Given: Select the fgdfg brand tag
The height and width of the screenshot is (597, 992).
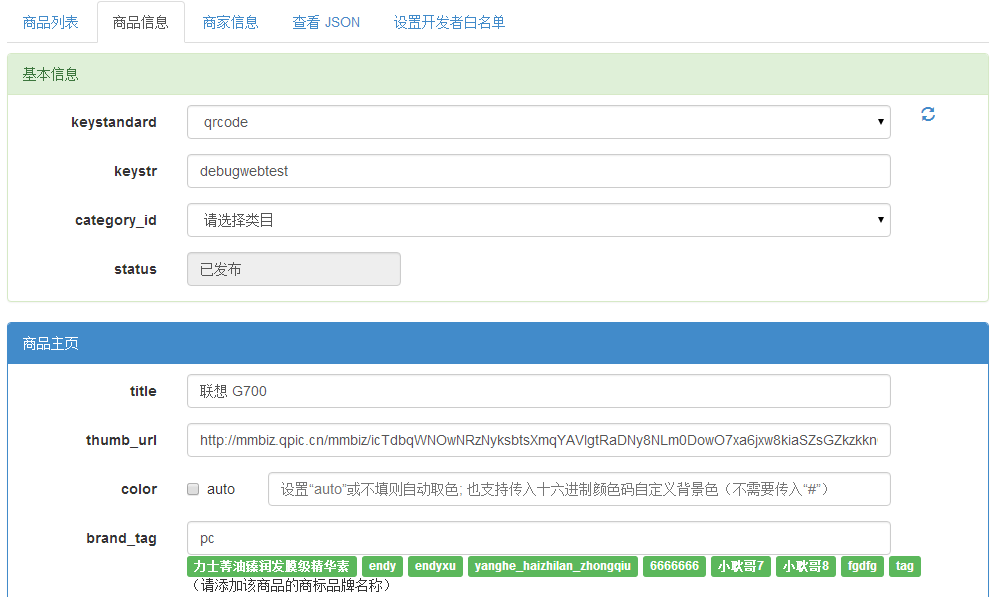Looking at the screenshot, I should click(x=862, y=566).
